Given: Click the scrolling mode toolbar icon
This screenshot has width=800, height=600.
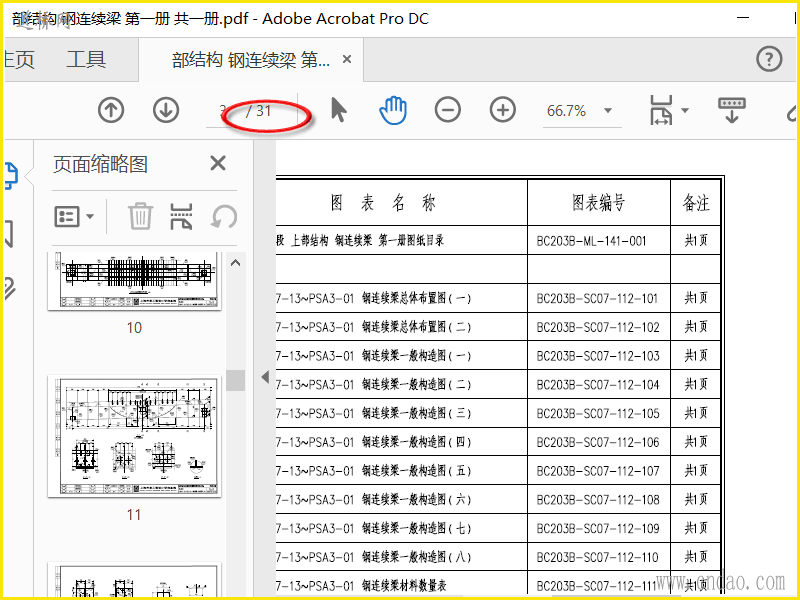Looking at the screenshot, I should pyautogui.click(x=732, y=110).
